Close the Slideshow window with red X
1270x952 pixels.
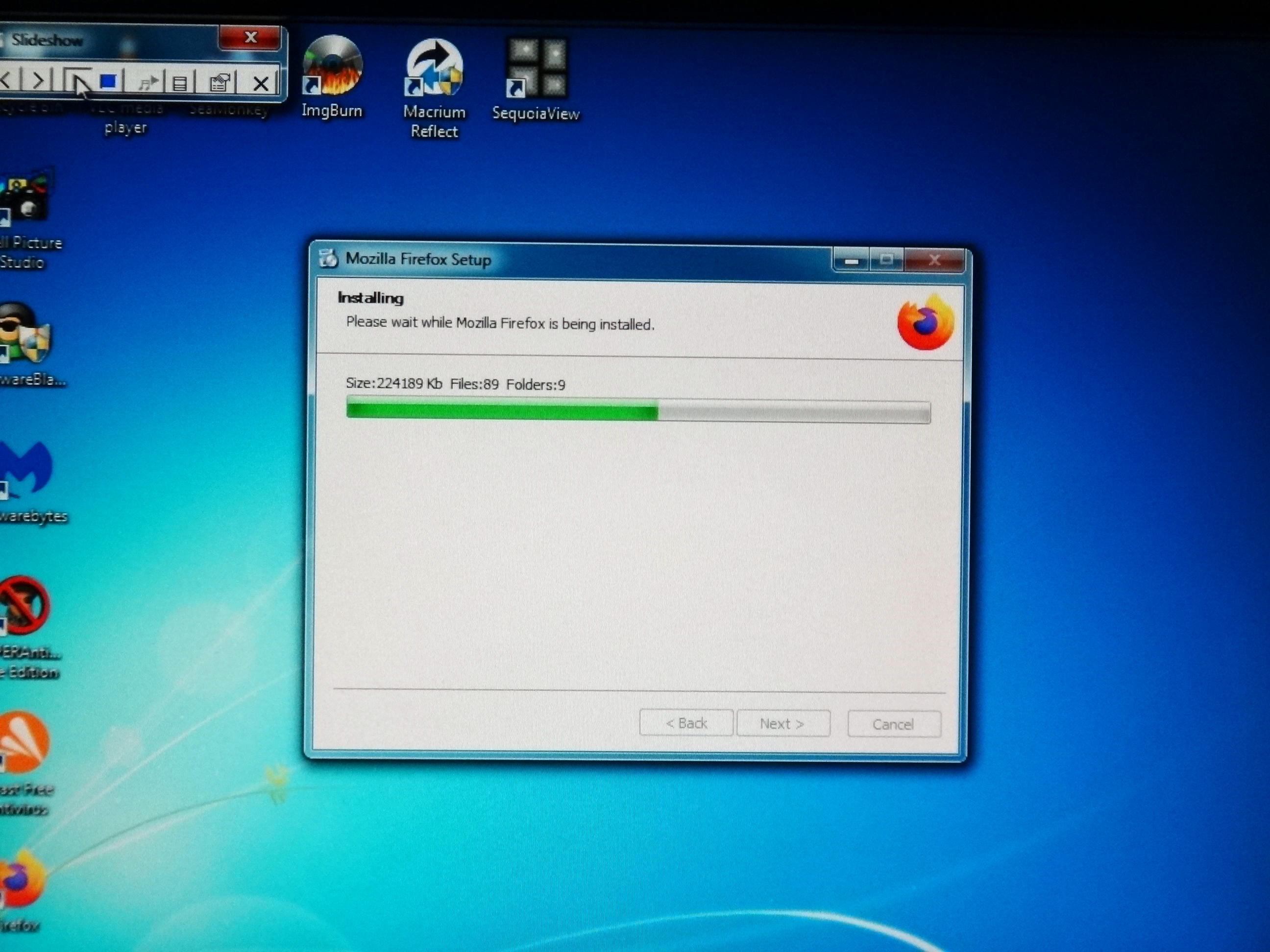pos(250,37)
